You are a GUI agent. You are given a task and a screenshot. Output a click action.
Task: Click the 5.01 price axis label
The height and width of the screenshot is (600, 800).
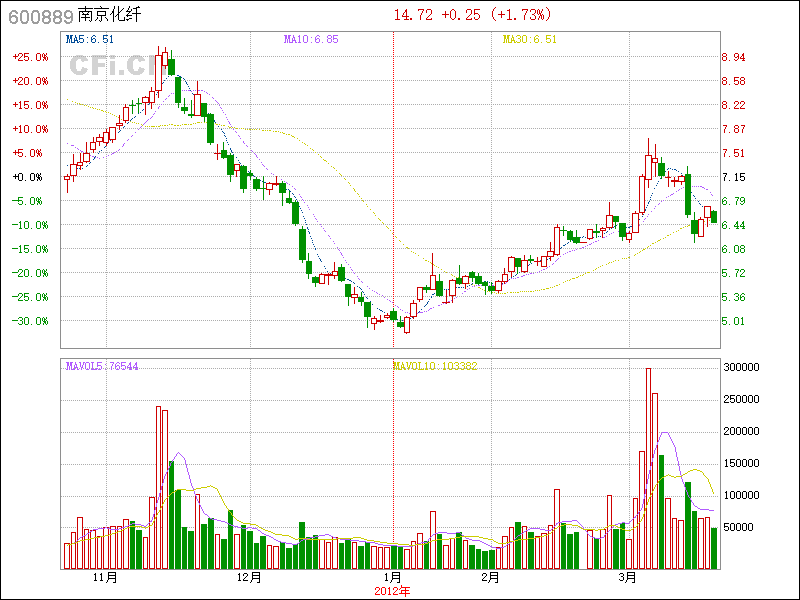733,321
